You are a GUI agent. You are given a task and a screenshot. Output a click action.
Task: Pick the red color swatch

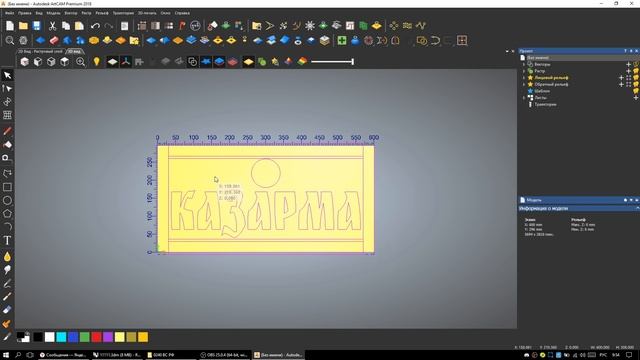96,337
